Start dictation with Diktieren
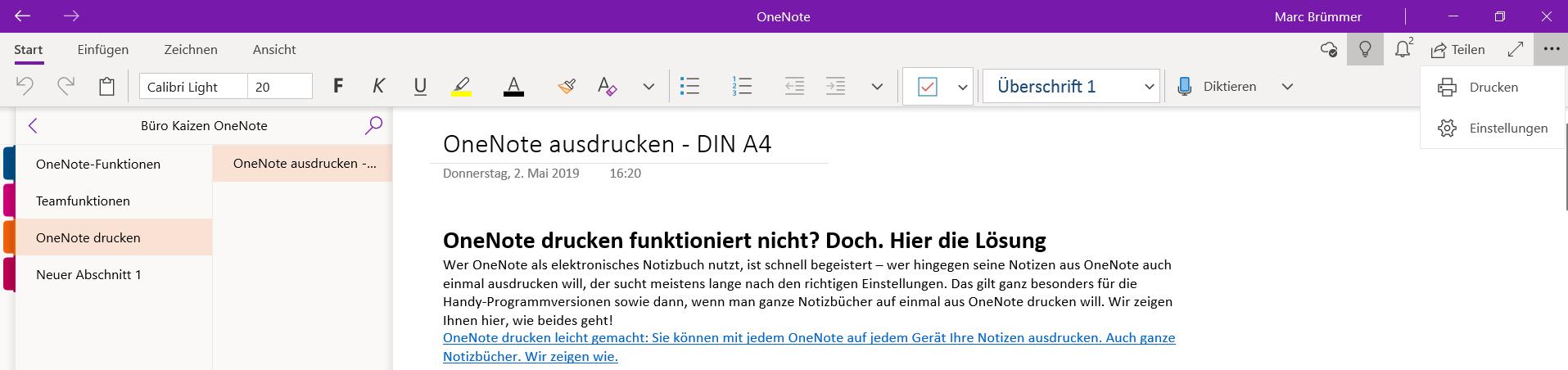Image resolution: width=1568 pixels, height=370 pixels. 1217,86
